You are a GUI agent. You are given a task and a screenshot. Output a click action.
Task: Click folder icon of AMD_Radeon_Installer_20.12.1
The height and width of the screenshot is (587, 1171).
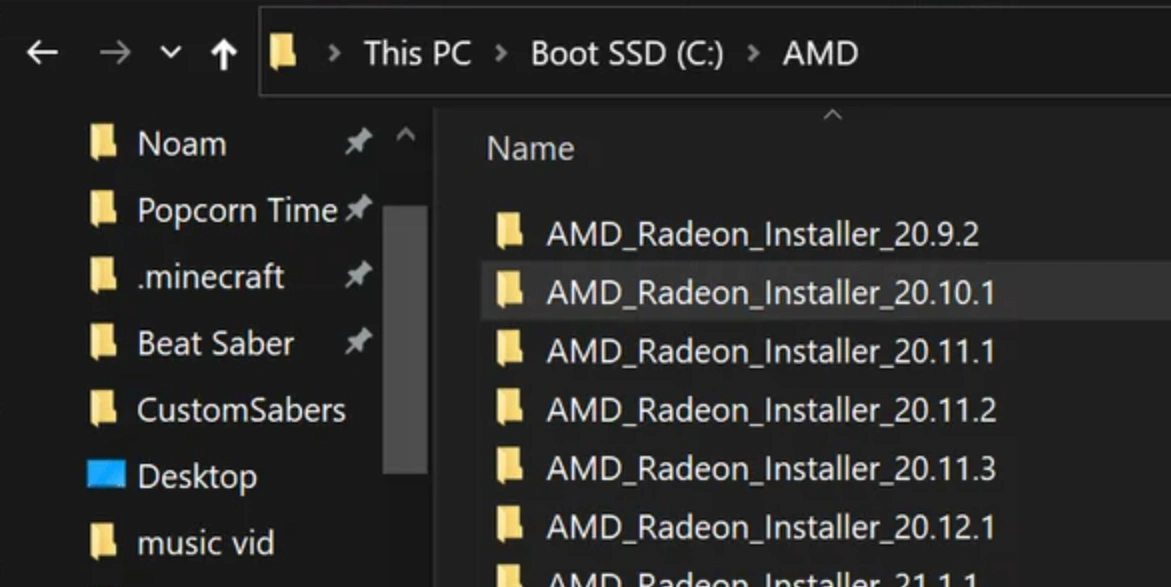click(509, 524)
